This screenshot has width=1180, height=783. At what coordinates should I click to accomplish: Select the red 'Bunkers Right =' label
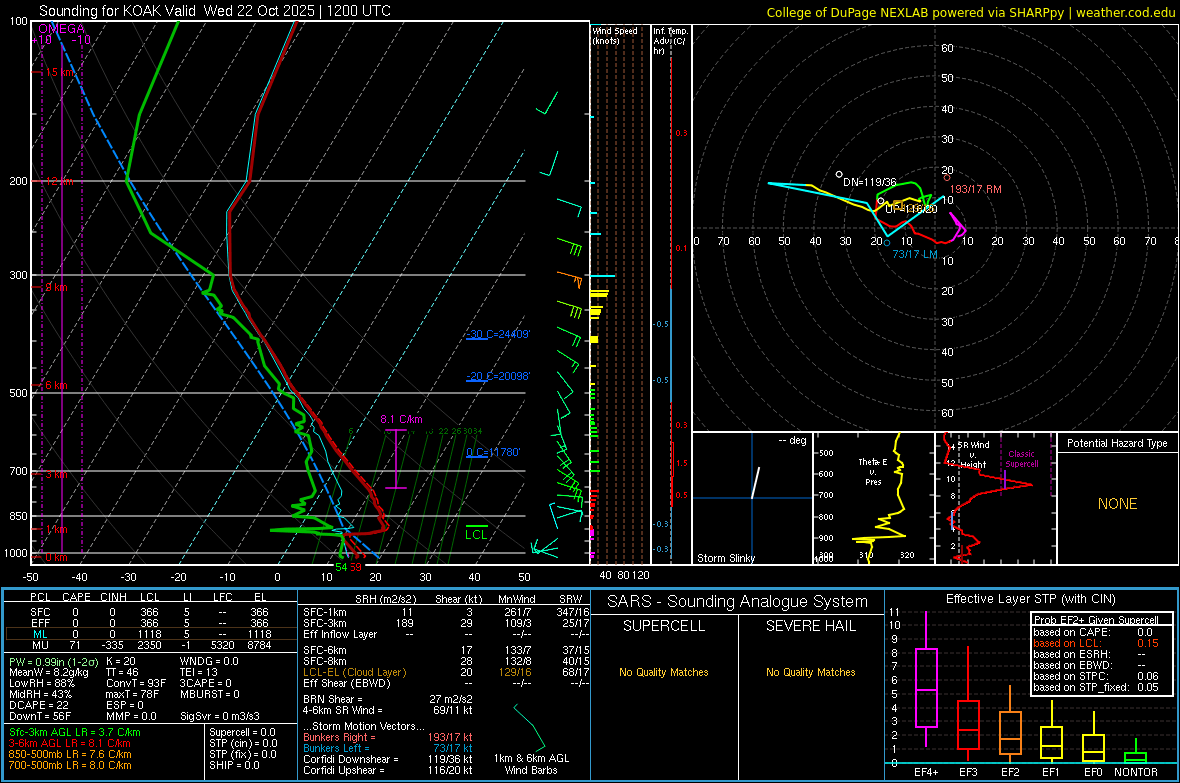tap(339, 737)
